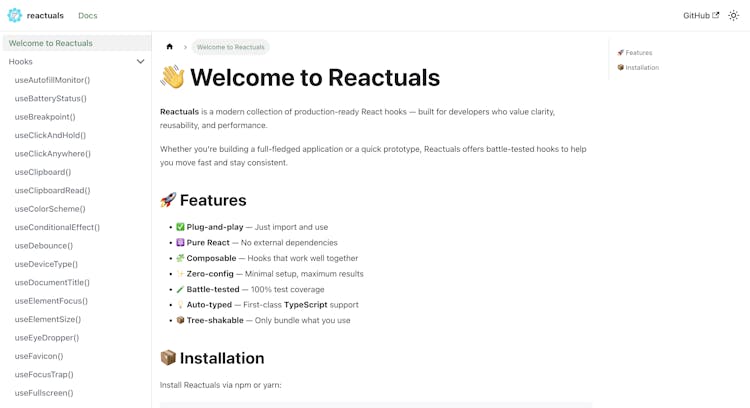Click the reactuals logo icon

(x=15, y=15)
